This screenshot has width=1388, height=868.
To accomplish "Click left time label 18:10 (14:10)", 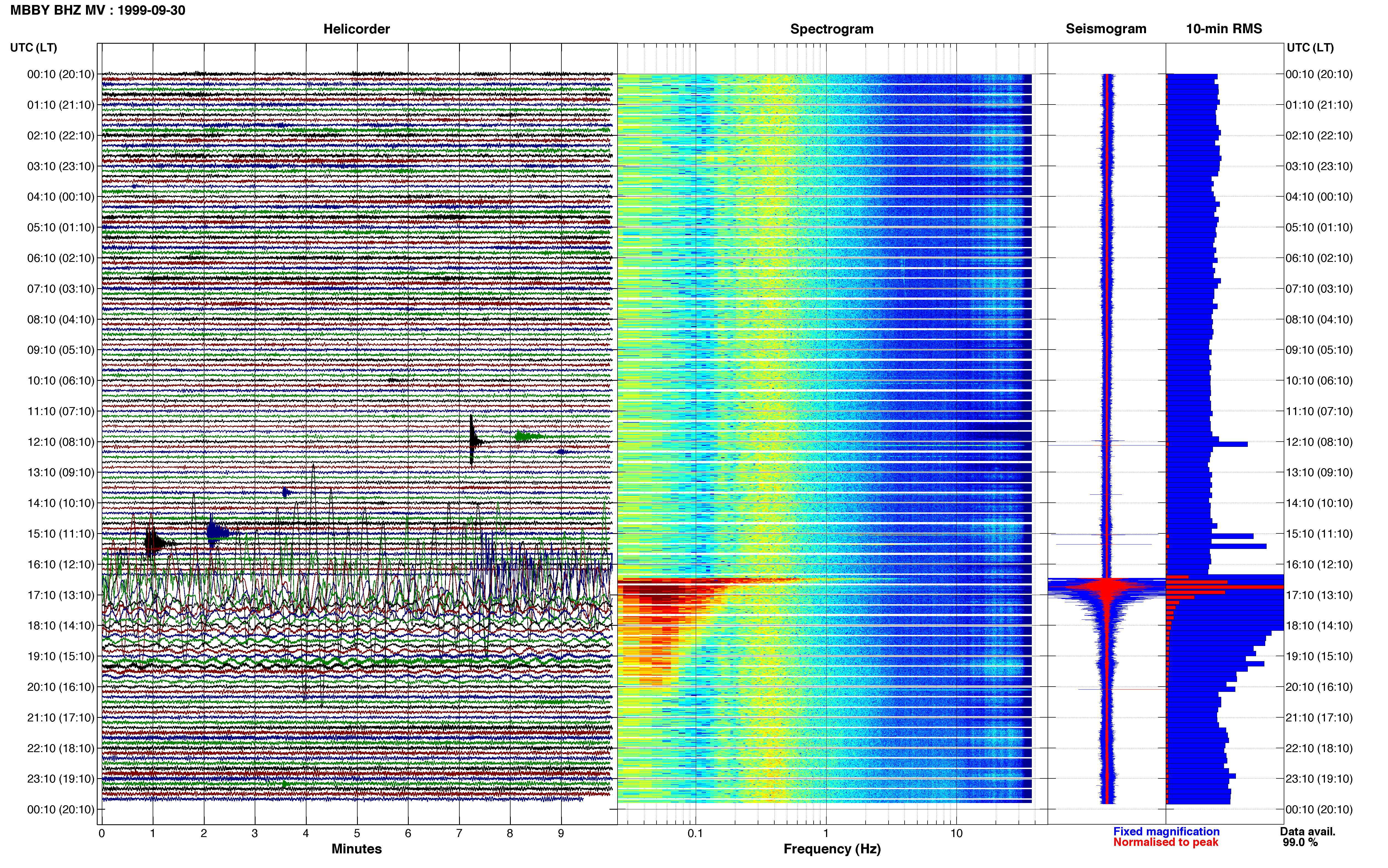I will click(x=61, y=625).
